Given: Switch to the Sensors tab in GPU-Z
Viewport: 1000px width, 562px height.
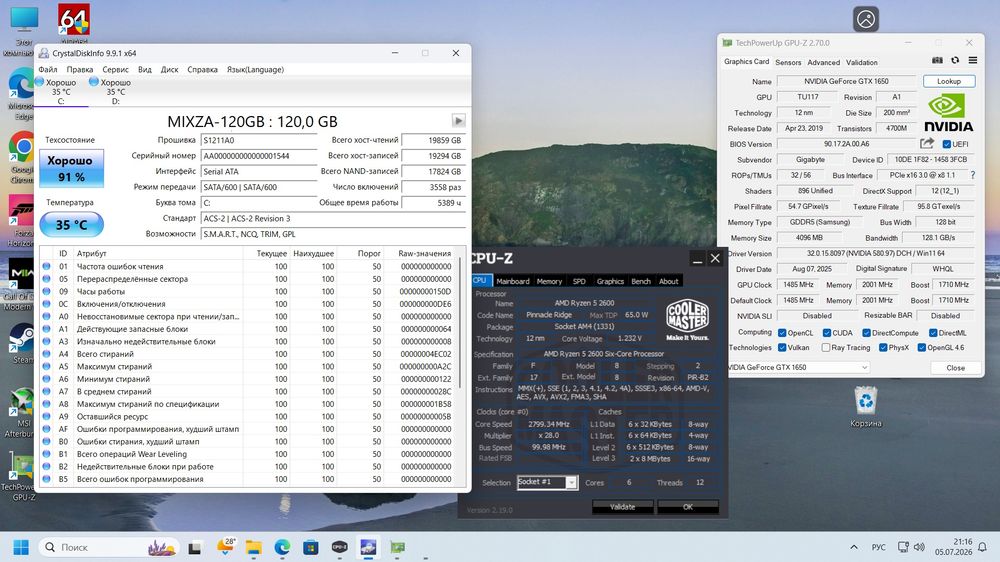Looking at the screenshot, I should (788, 63).
